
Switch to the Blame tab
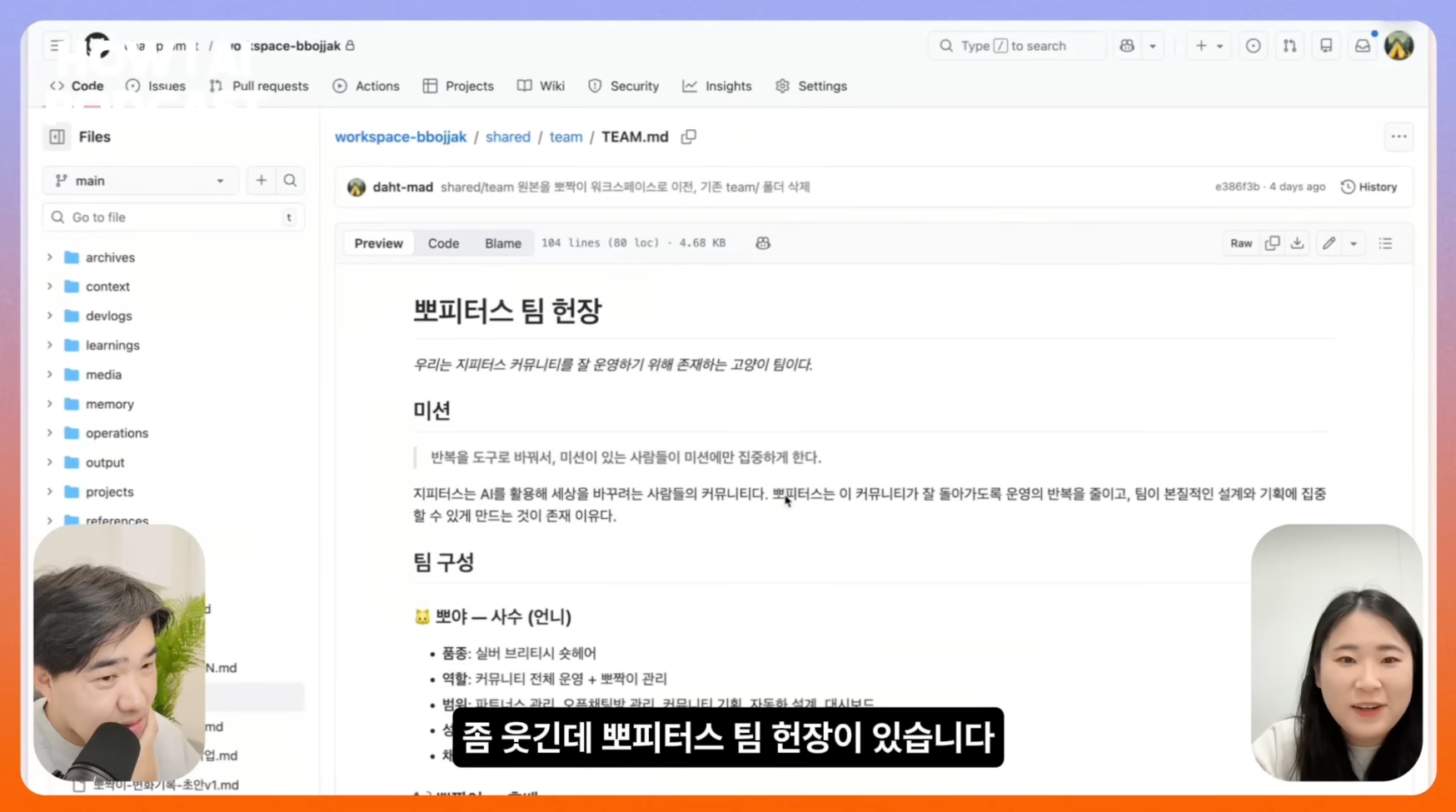(502, 242)
